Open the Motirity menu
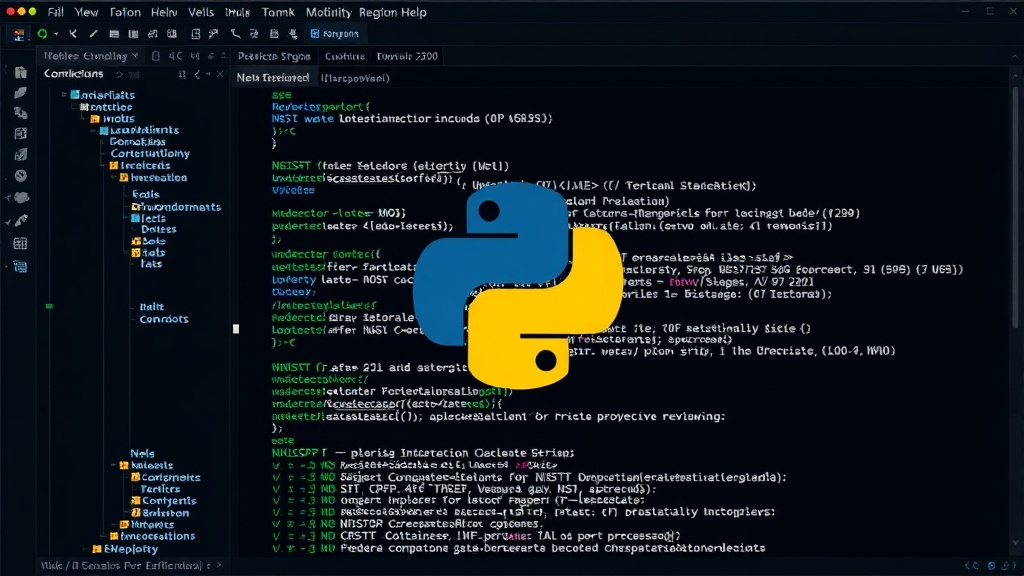The width and height of the screenshot is (1024, 576). 328,12
